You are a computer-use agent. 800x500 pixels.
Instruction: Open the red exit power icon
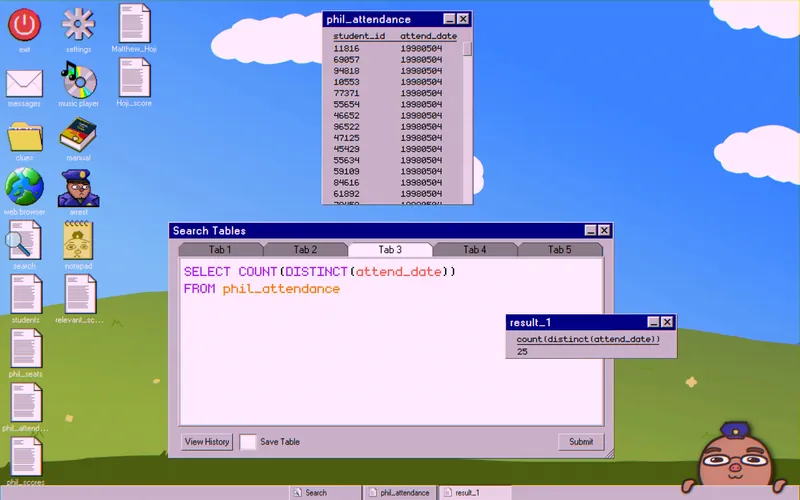point(24,25)
